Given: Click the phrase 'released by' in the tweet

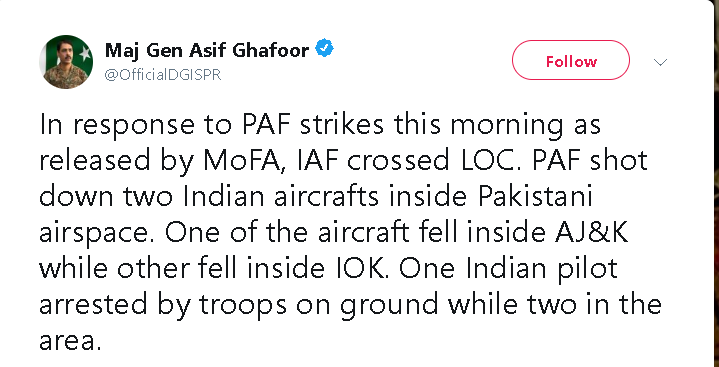Looking at the screenshot, I should (116, 161).
